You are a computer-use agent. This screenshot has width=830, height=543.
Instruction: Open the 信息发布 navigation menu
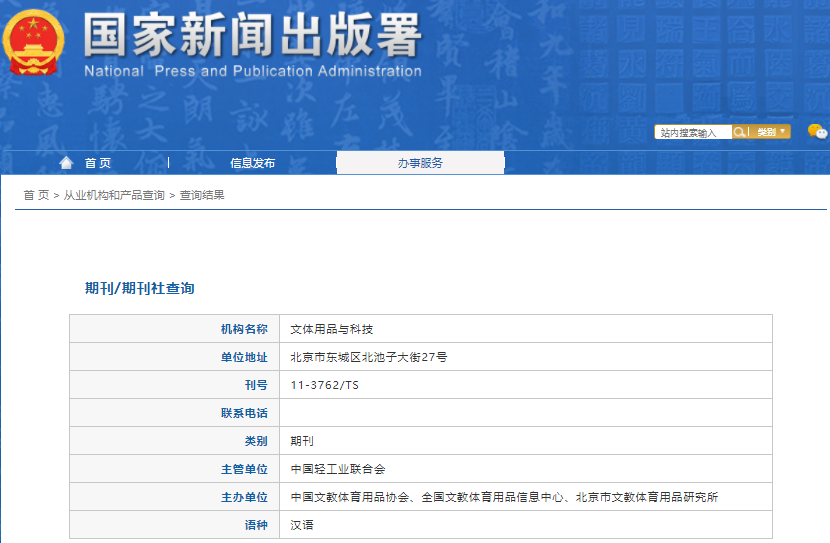coord(252,163)
